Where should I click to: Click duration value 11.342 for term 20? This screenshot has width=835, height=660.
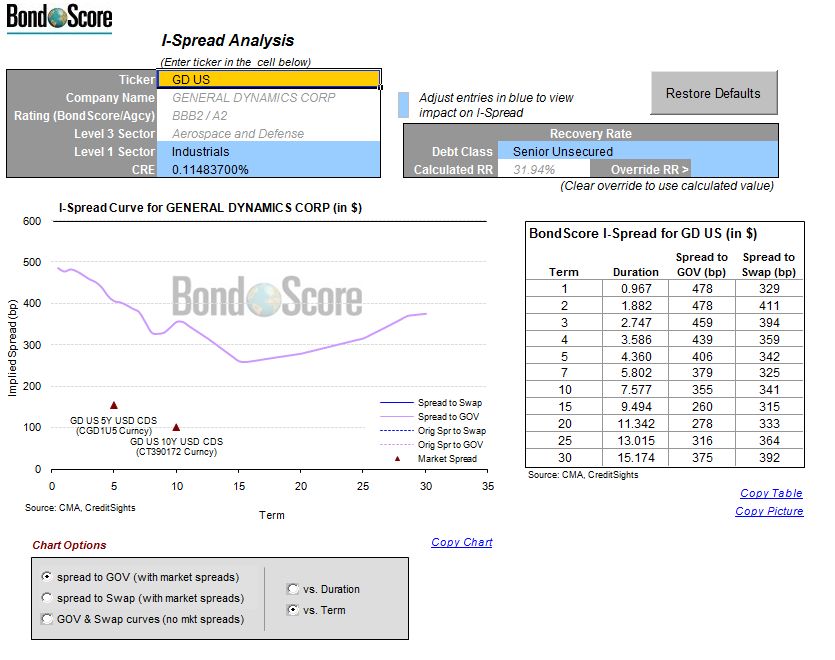[x=636, y=424]
